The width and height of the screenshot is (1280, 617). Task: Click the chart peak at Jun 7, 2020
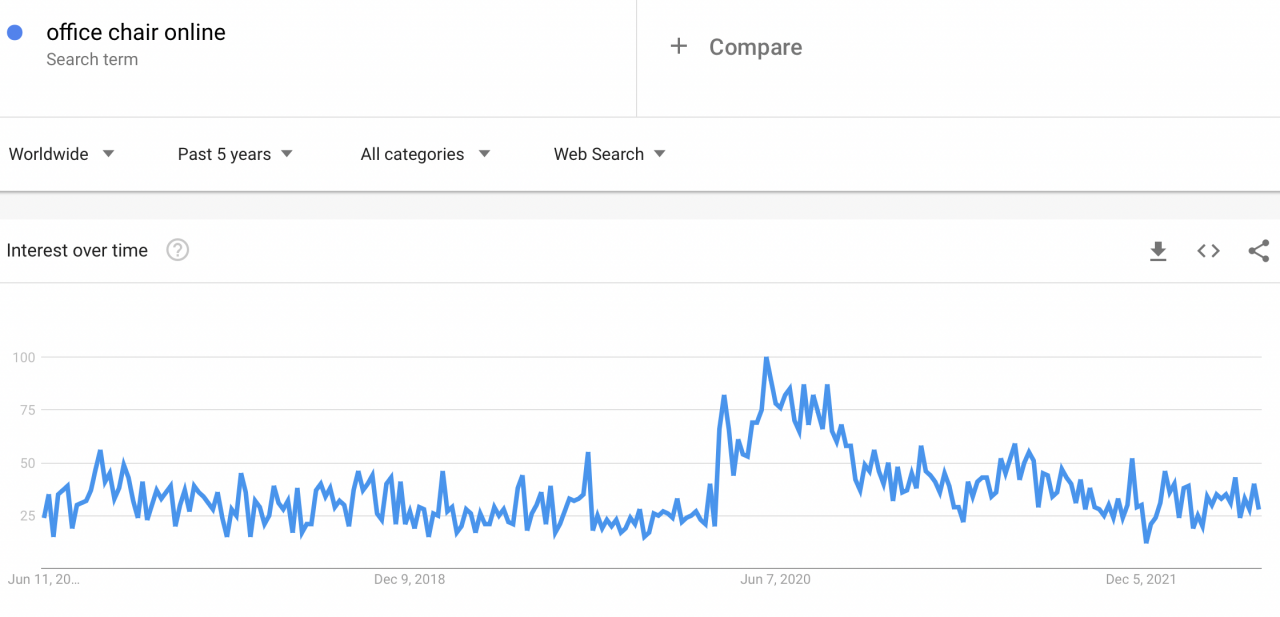pyautogui.click(x=766, y=357)
